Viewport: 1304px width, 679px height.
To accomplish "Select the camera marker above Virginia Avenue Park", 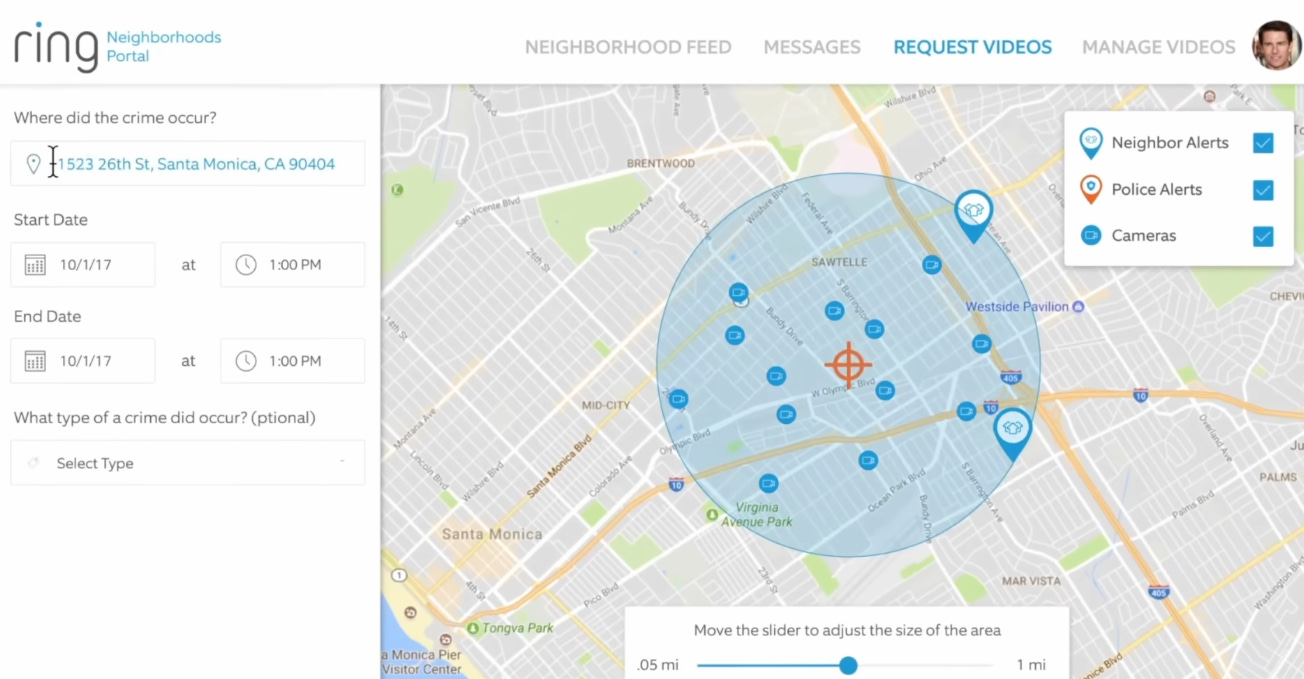I will (768, 483).
